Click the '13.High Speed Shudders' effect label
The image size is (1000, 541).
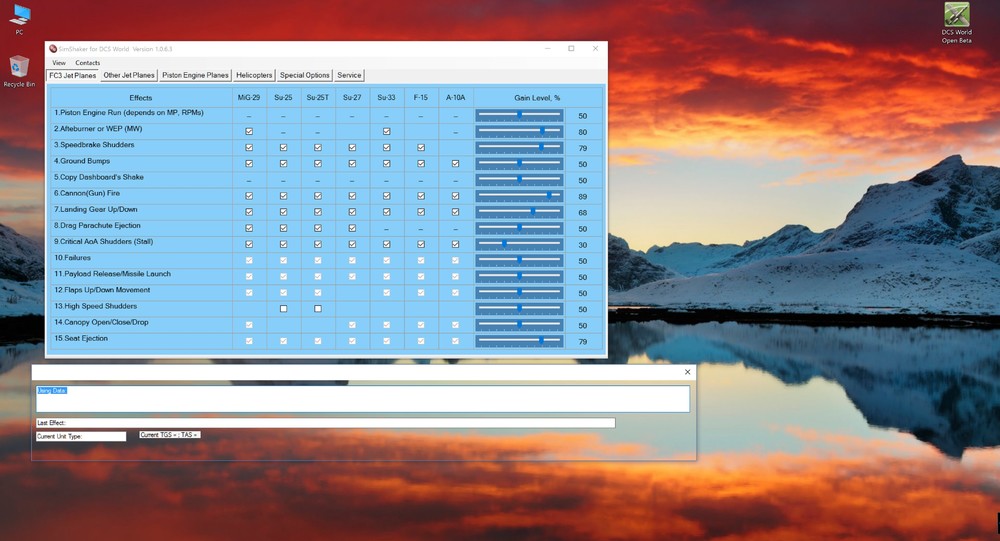(x=96, y=306)
